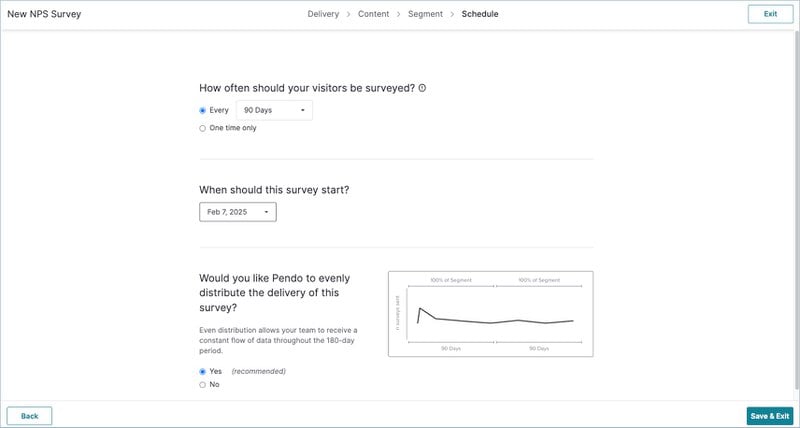This screenshot has height=428, width=800.
Task: Click the caret arrow in date field
Action: coord(266,212)
